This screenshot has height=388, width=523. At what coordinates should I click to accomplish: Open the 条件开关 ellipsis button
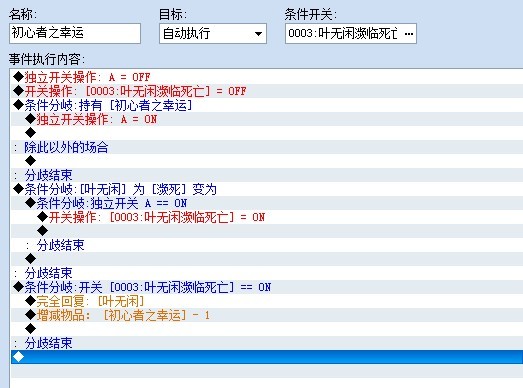coord(409,34)
